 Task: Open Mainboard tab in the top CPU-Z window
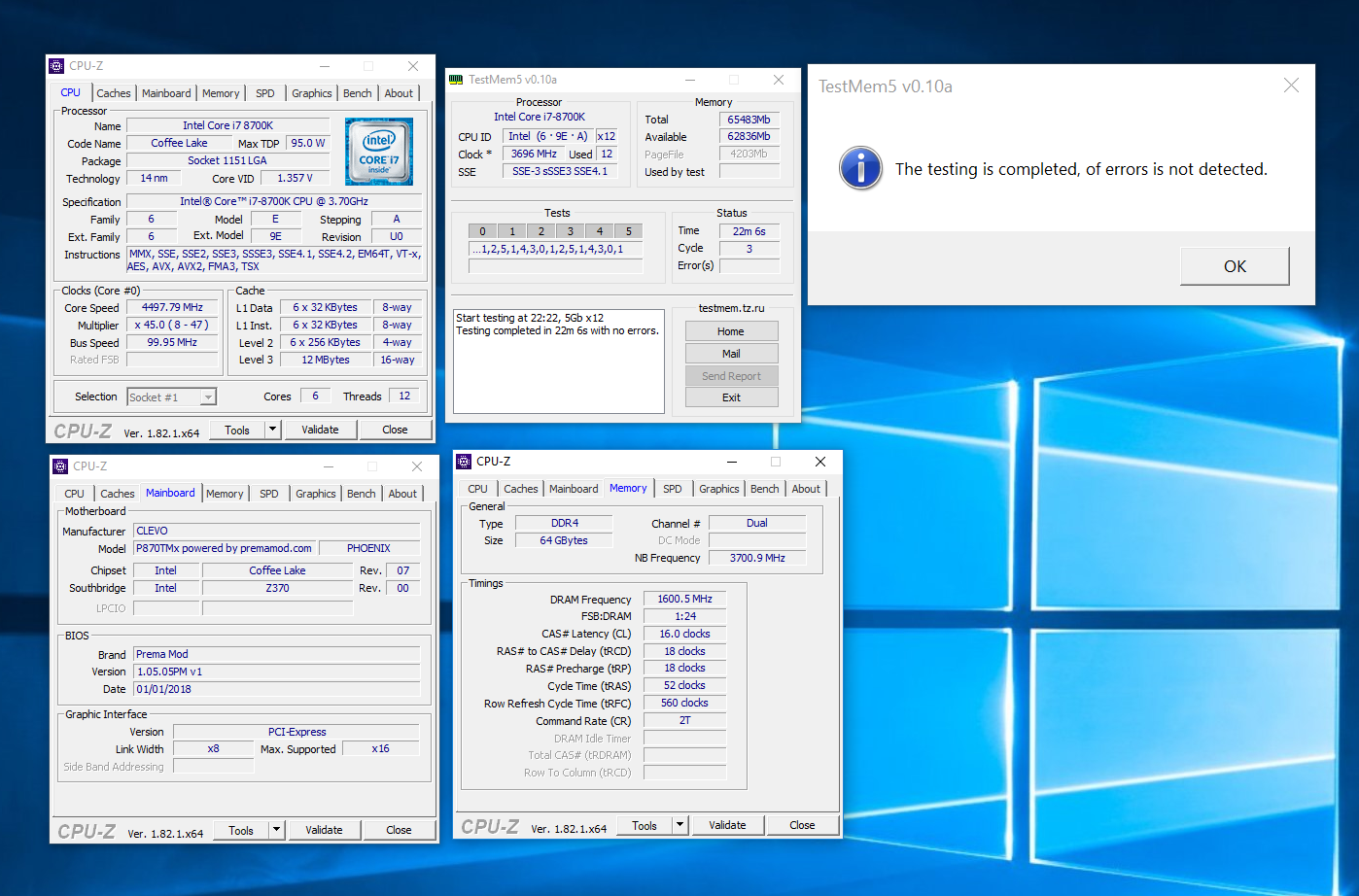pos(166,93)
